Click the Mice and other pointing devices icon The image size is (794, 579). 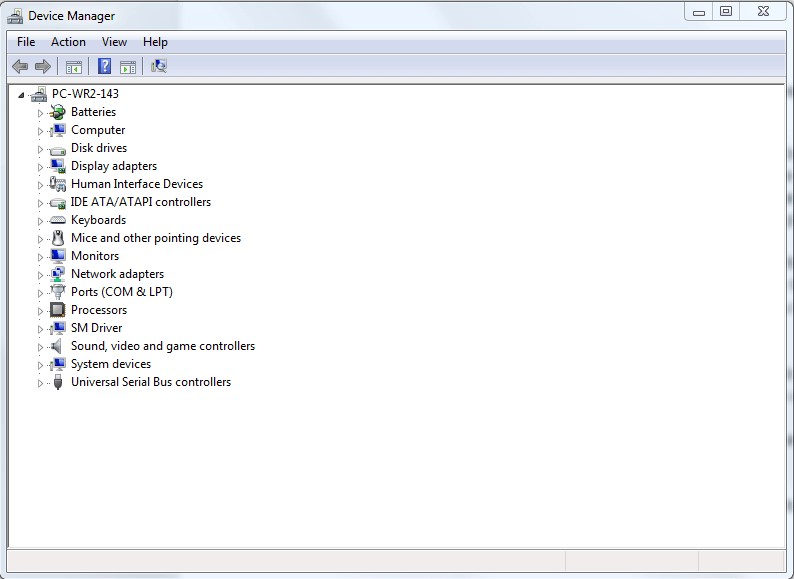pyautogui.click(x=58, y=238)
